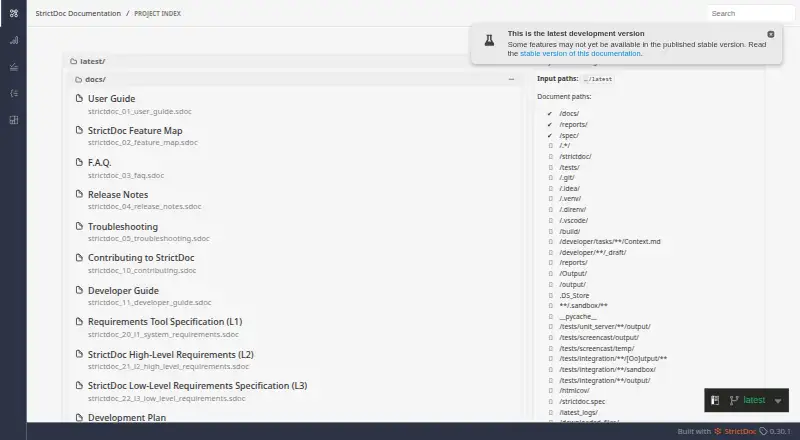Click the flask icon in the notification banner
Image resolution: width=800 pixels, height=440 pixels.
click(x=489, y=40)
